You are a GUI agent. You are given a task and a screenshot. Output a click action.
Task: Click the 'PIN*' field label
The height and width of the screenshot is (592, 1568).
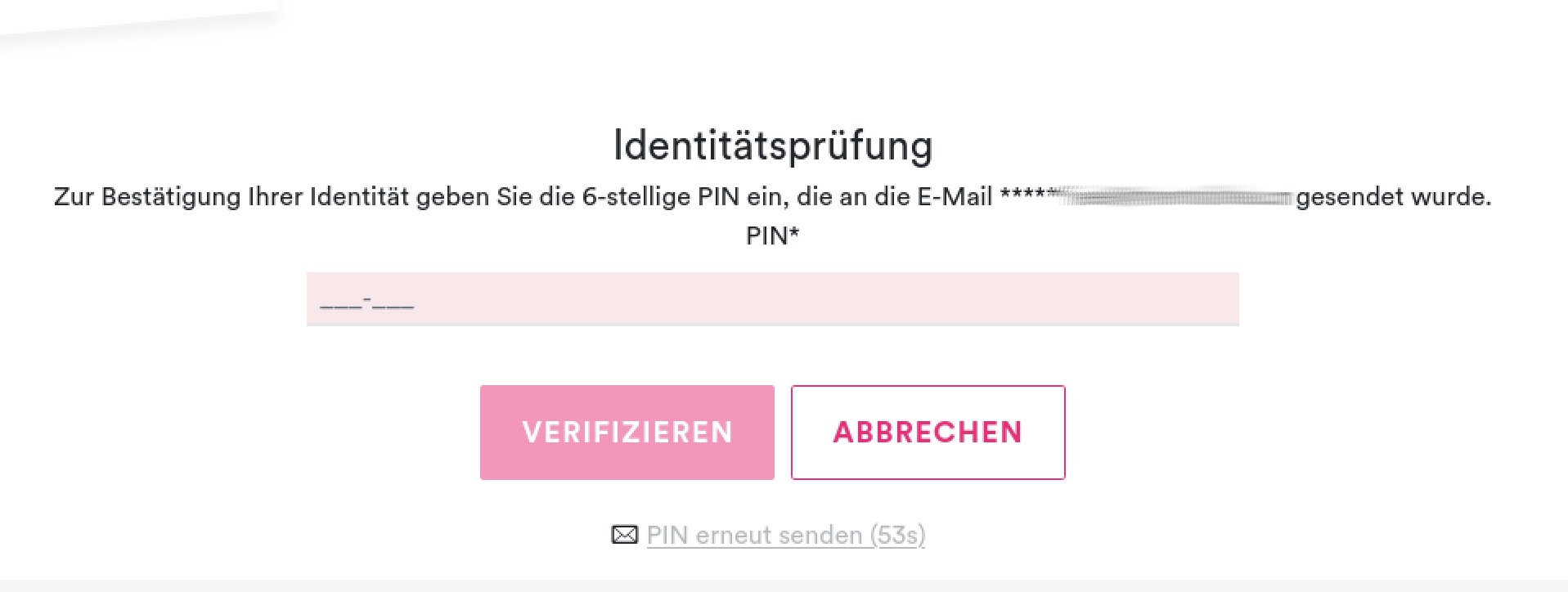772,235
